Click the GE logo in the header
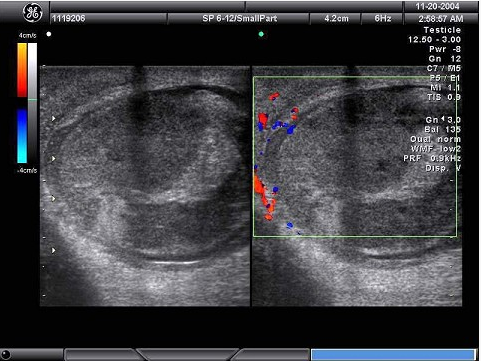The height and width of the screenshot is (361, 481). coord(32,13)
